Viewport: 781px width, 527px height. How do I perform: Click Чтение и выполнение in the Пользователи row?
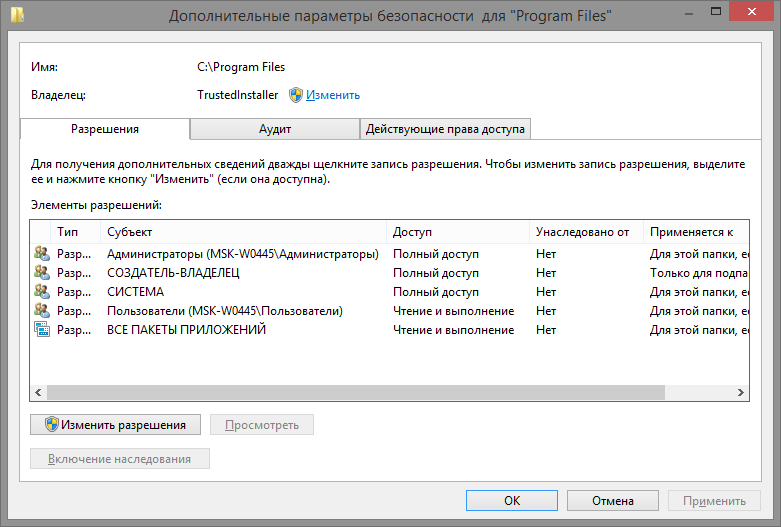(453, 311)
